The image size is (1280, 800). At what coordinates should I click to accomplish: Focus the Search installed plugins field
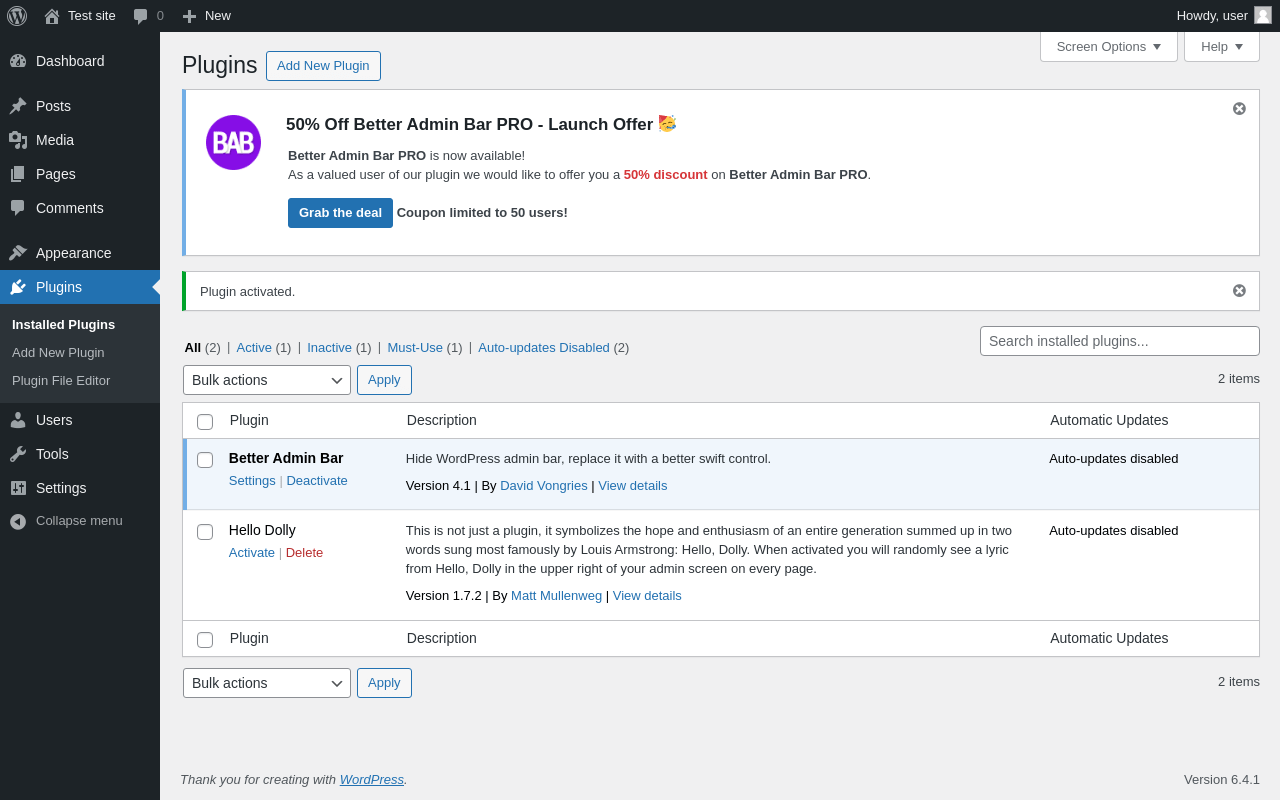(x=1120, y=341)
